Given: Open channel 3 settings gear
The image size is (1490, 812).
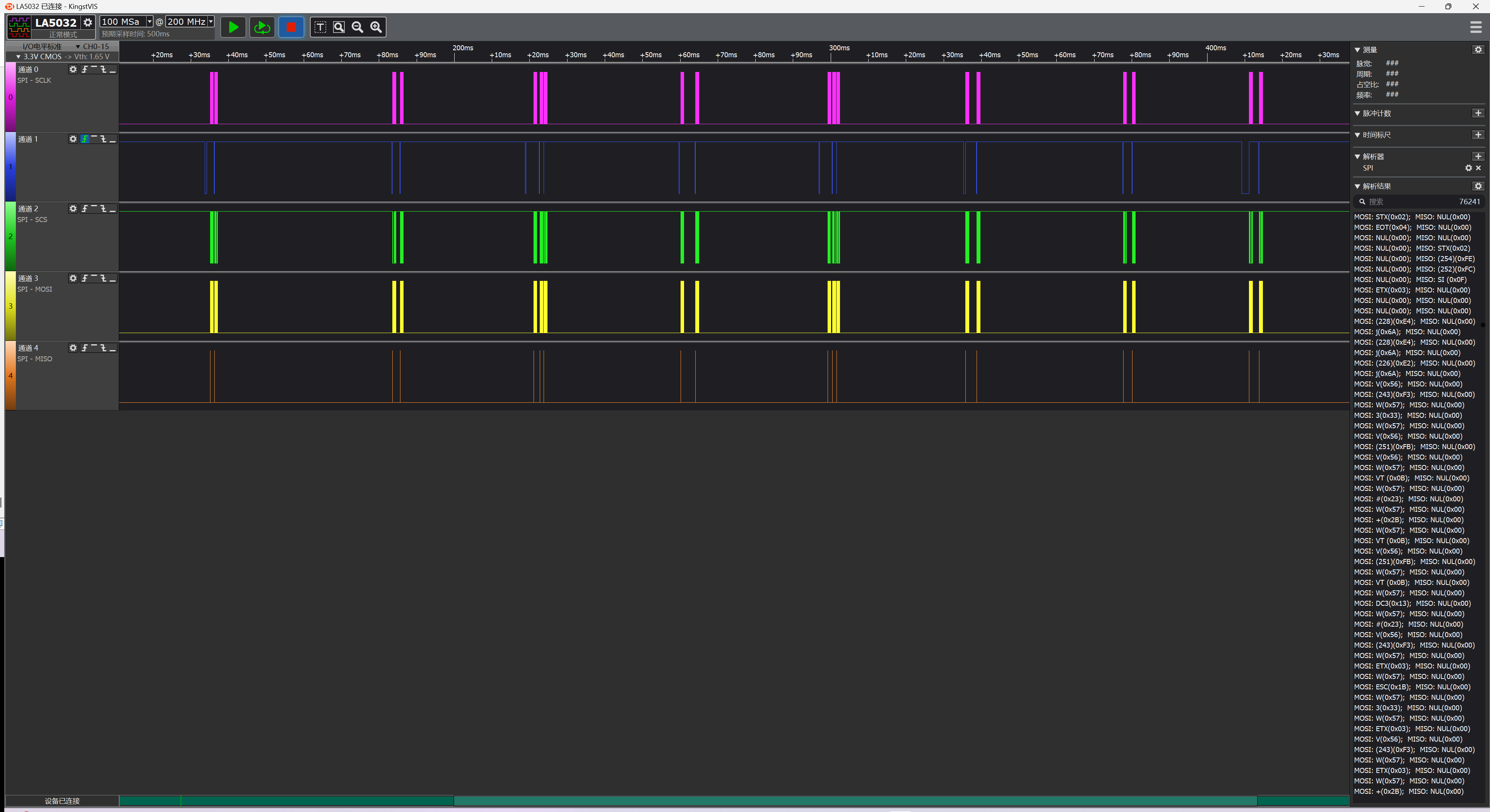Looking at the screenshot, I should [x=73, y=278].
